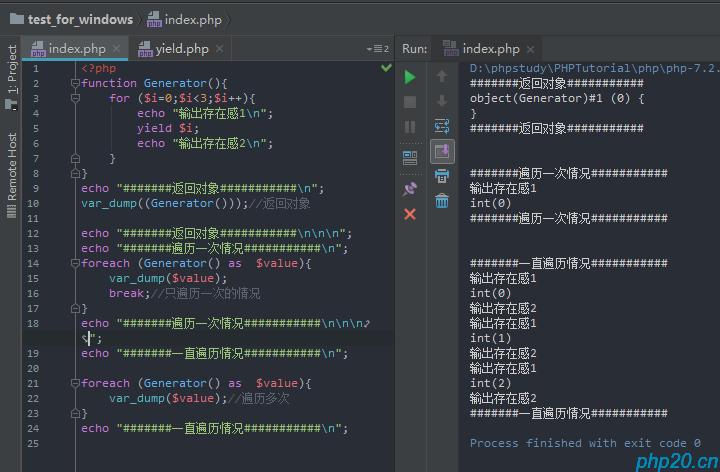Screen dimensions: 720x472
Task: Close the yield.php editor tab
Action: [219, 48]
